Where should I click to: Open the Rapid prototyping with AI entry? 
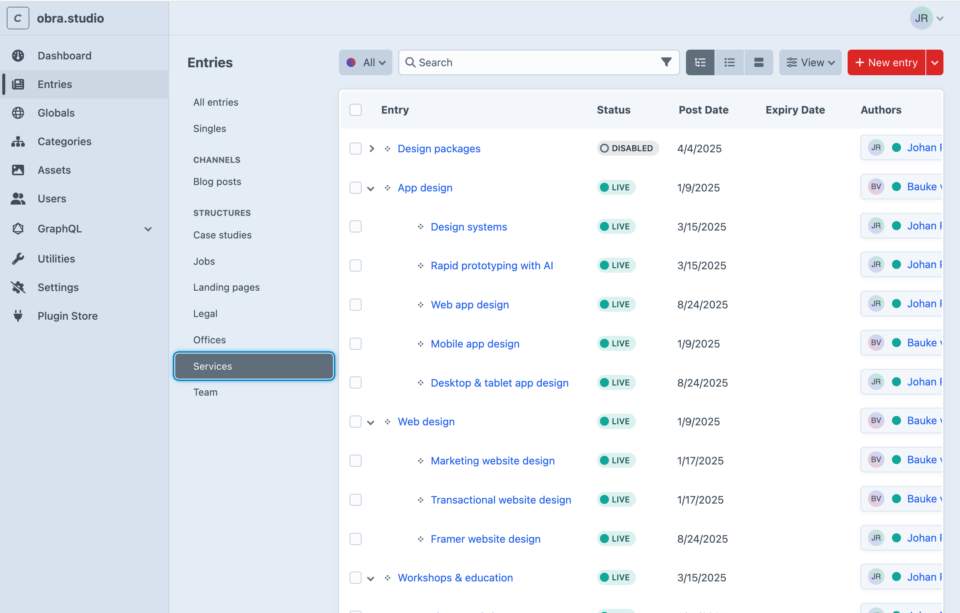point(491,266)
